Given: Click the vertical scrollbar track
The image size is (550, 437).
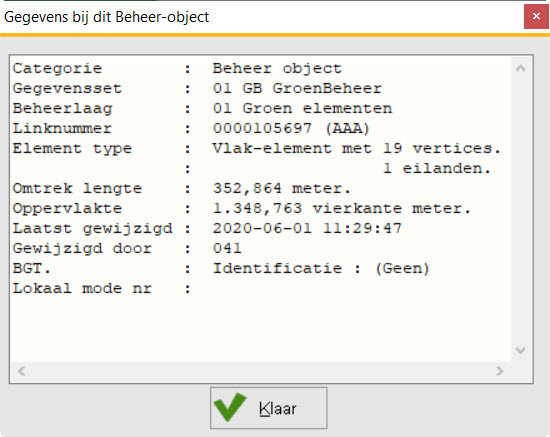Looking at the screenshot, I should (x=521, y=209).
